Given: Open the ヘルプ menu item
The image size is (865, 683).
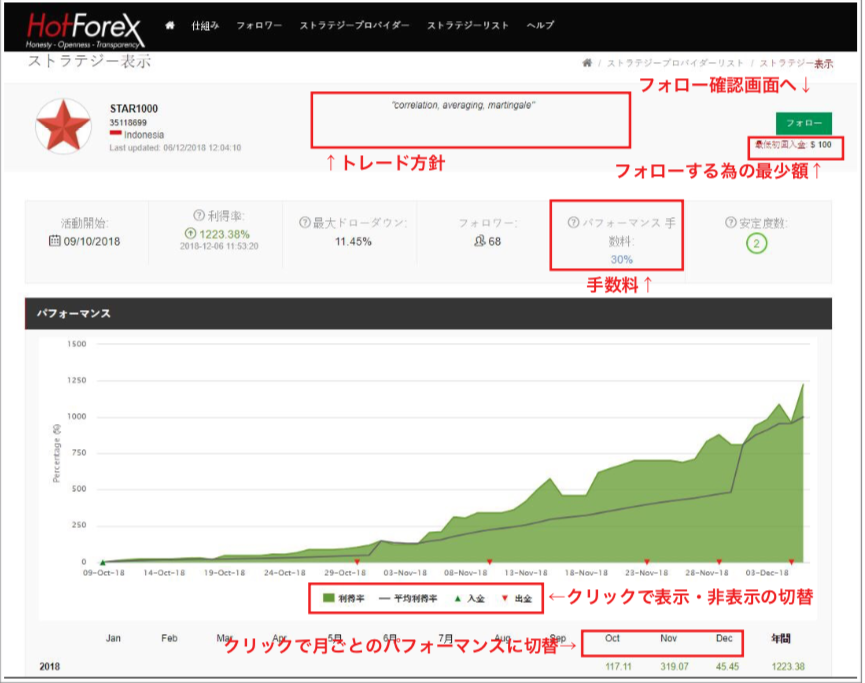Looking at the screenshot, I should [540, 25].
